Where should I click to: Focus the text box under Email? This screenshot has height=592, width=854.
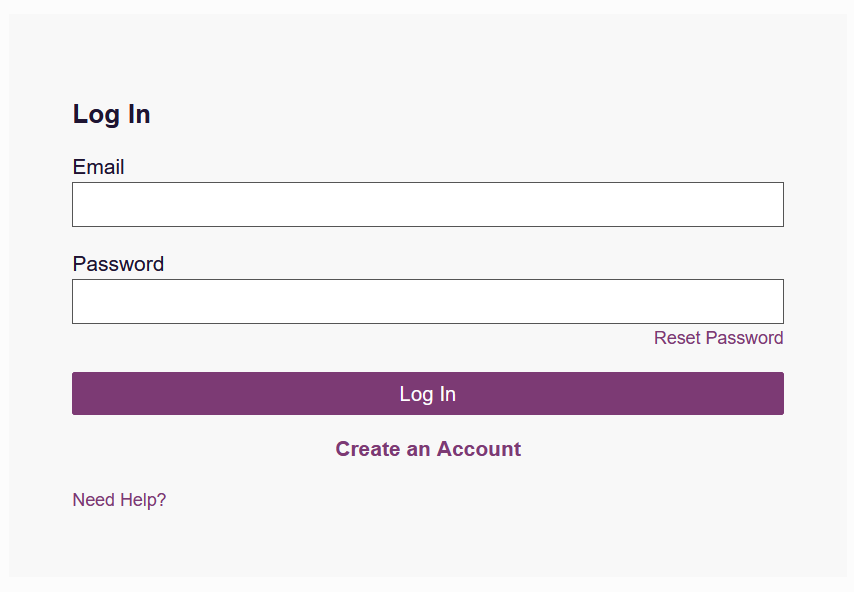coord(427,205)
